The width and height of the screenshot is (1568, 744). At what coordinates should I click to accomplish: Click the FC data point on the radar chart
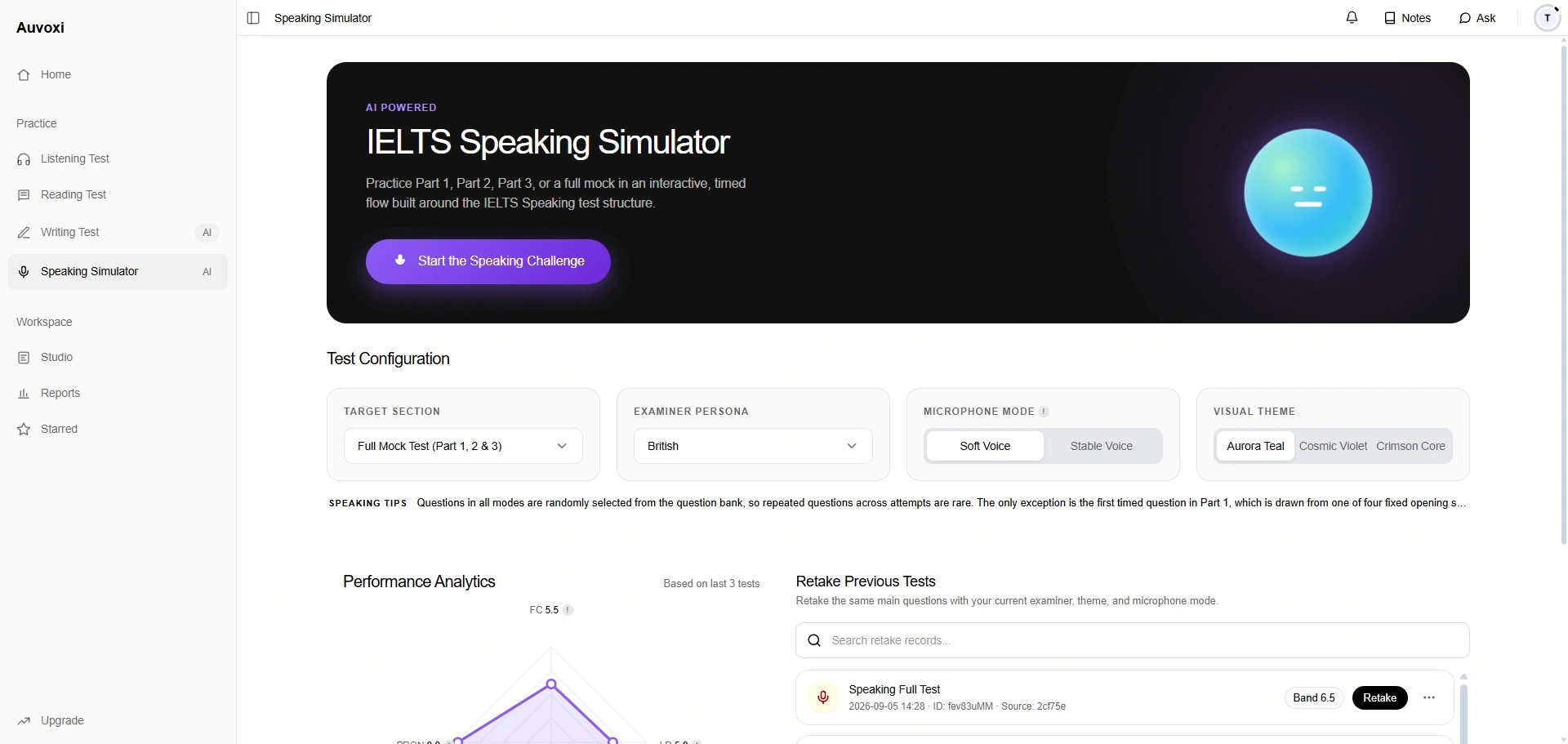pos(551,684)
